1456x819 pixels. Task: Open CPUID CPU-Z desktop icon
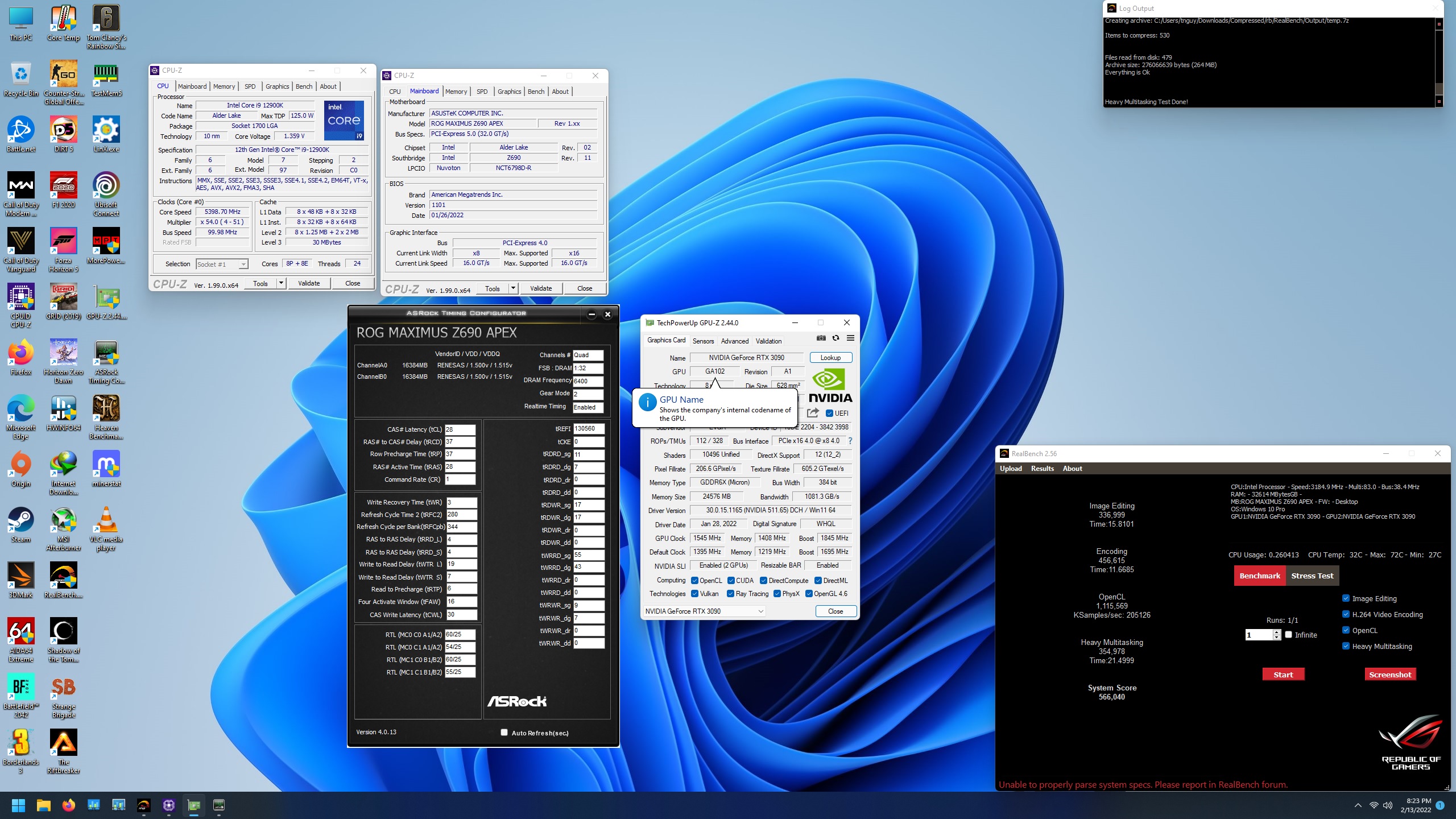click(21, 305)
